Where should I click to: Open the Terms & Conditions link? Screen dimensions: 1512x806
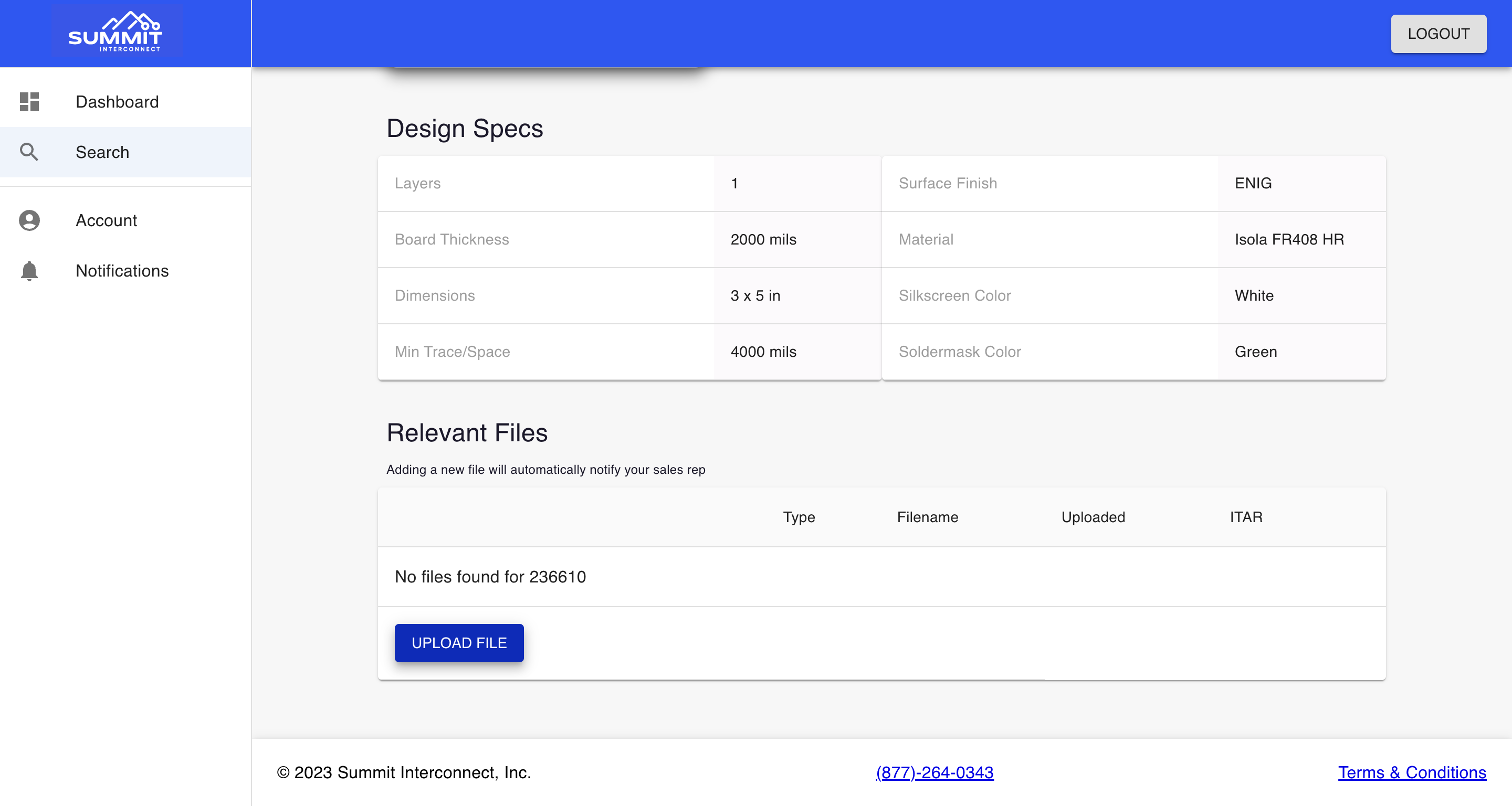click(1412, 772)
